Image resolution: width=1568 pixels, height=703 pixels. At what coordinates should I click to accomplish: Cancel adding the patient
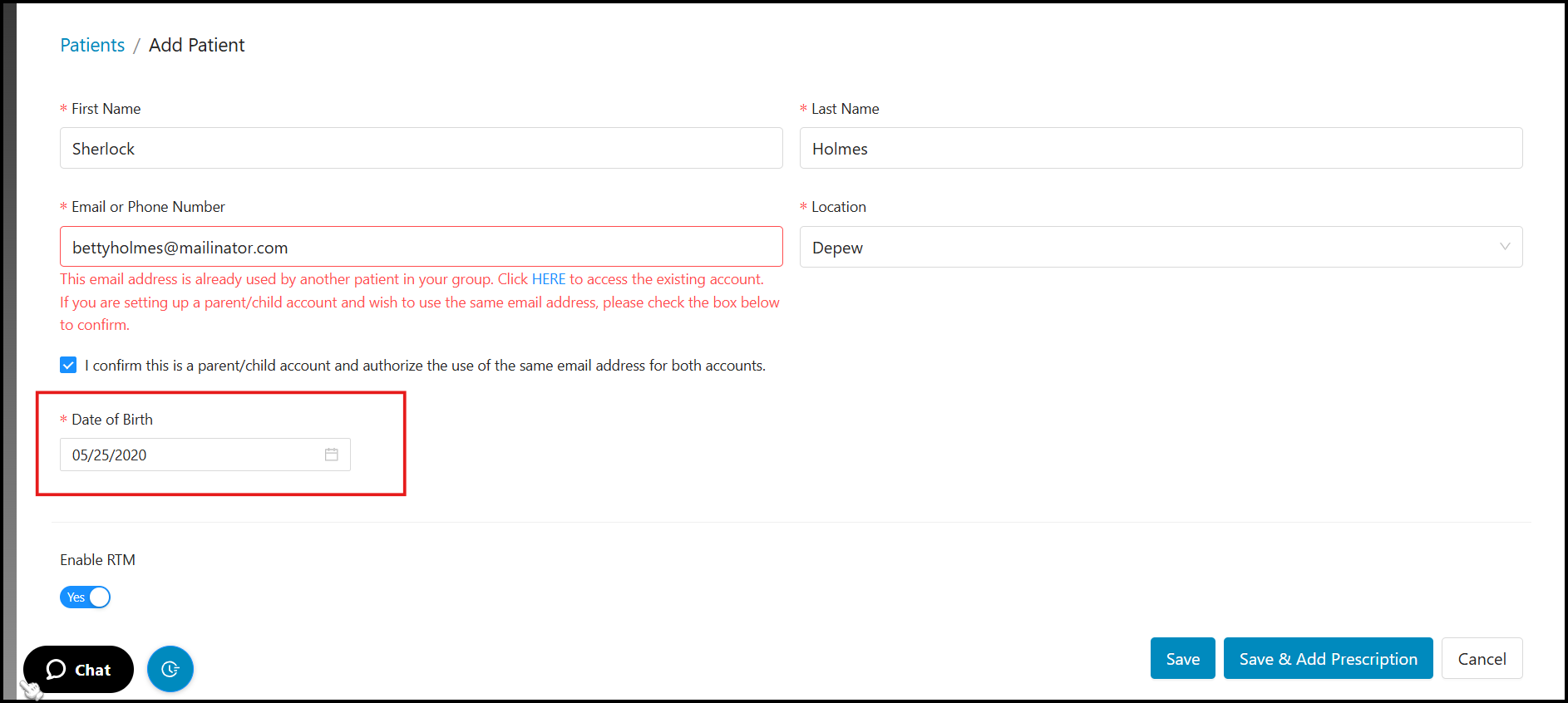[1482, 658]
